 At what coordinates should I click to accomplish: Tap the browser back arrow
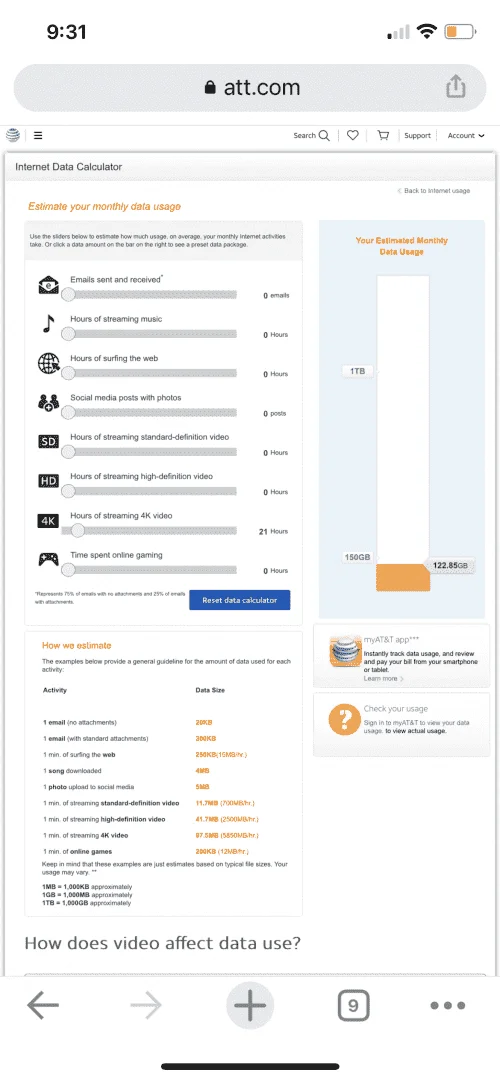click(x=43, y=1006)
